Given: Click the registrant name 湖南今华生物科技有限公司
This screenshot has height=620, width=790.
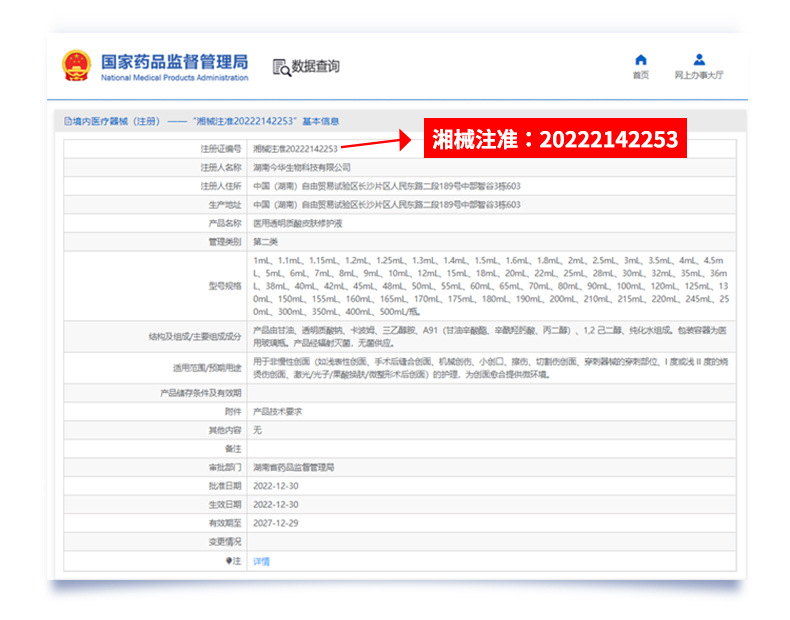Looking at the screenshot, I should click(302, 167).
